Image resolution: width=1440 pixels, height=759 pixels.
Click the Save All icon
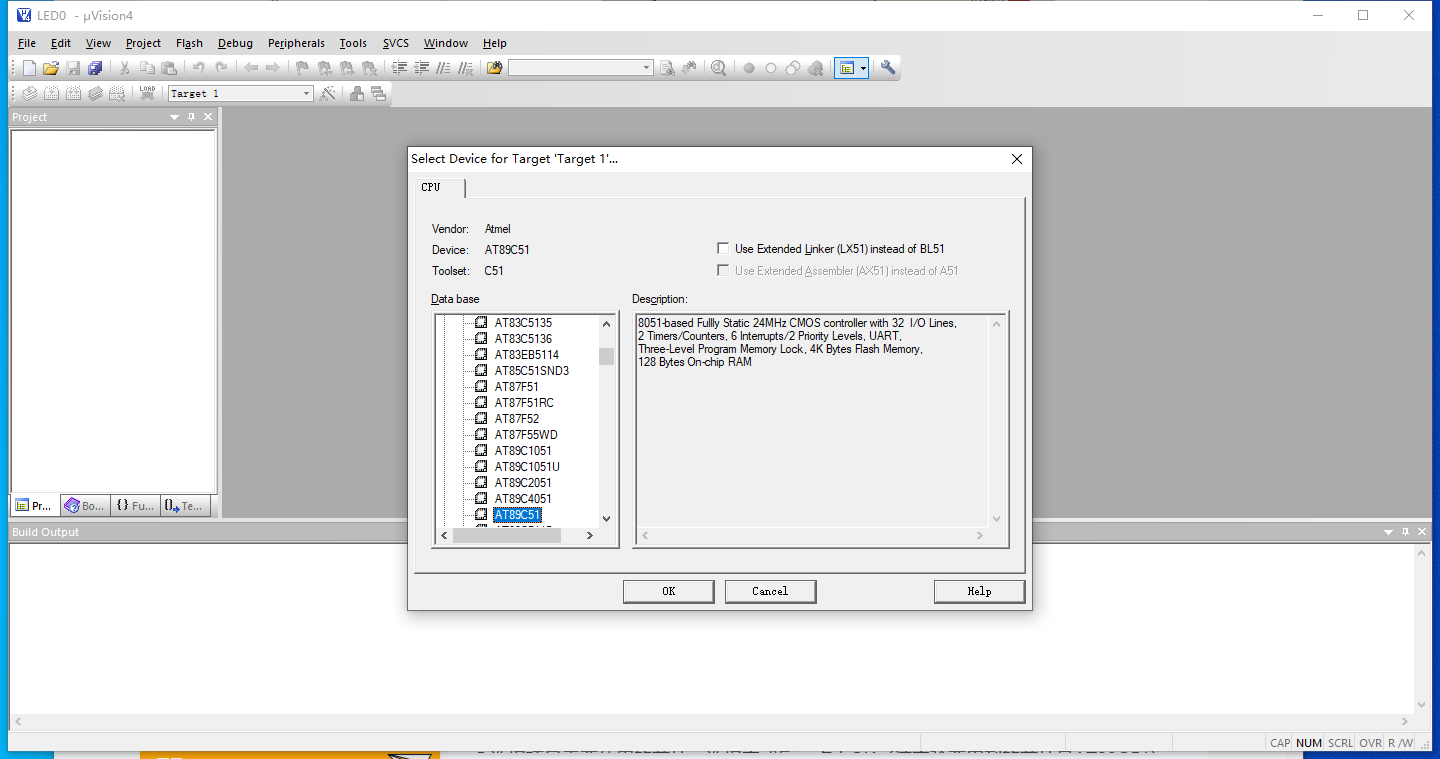coord(95,68)
